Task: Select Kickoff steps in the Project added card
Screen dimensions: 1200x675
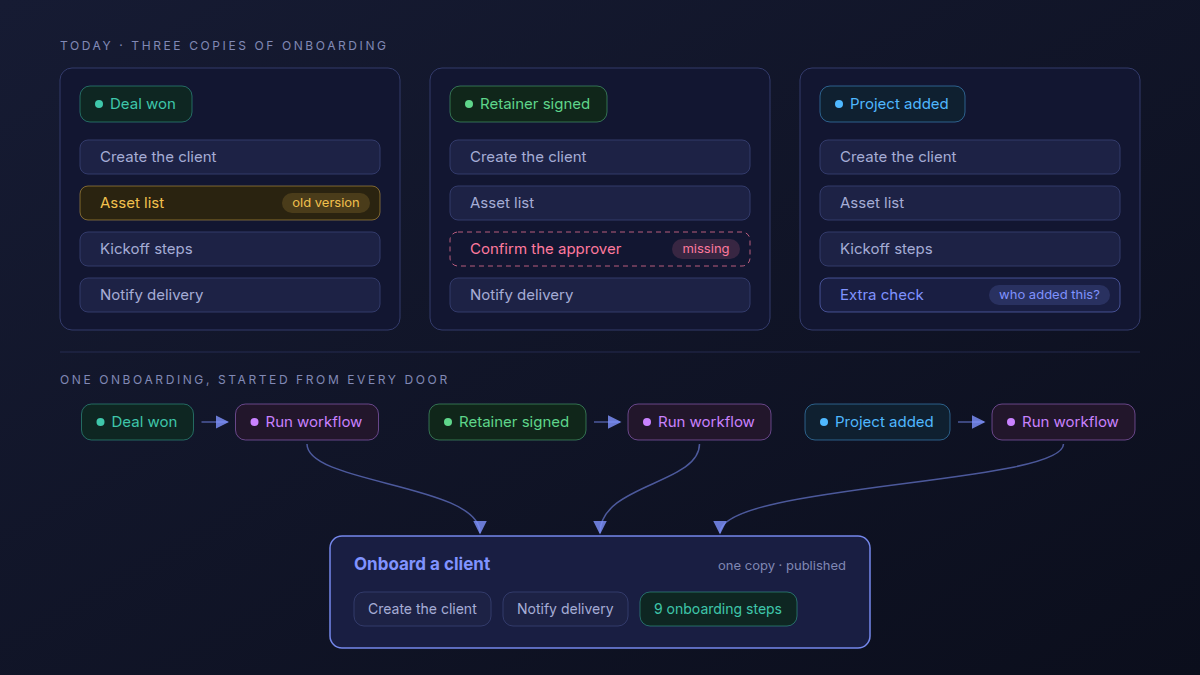Action: pos(970,249)
